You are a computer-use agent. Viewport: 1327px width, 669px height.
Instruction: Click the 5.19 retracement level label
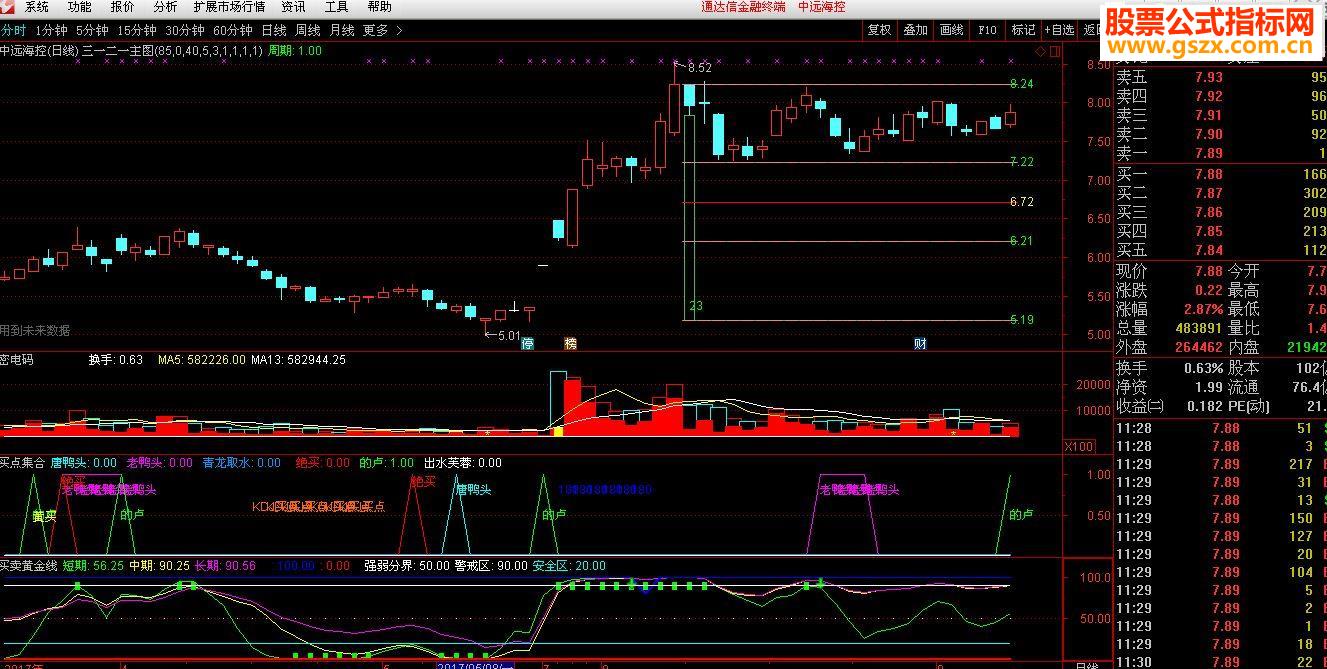(1021, 320)
